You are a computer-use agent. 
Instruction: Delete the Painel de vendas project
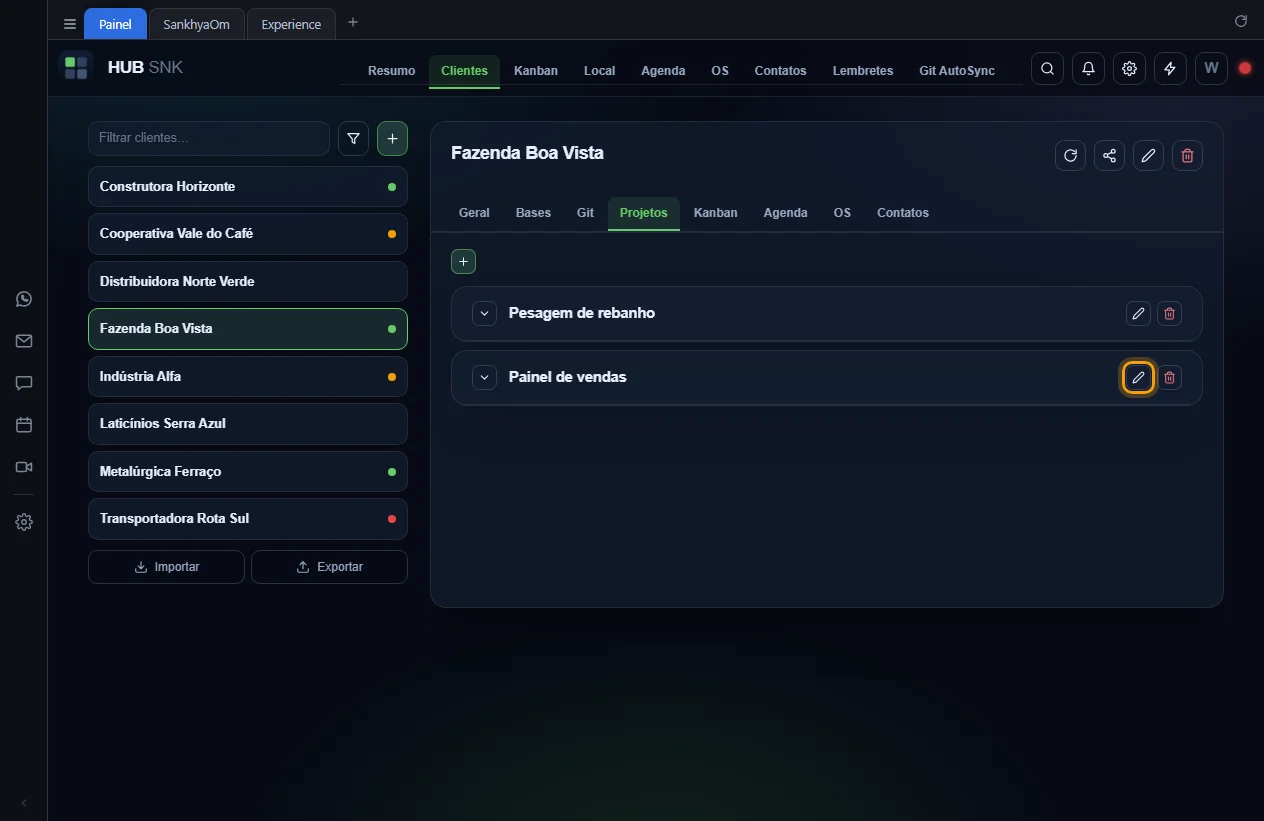1169,378
